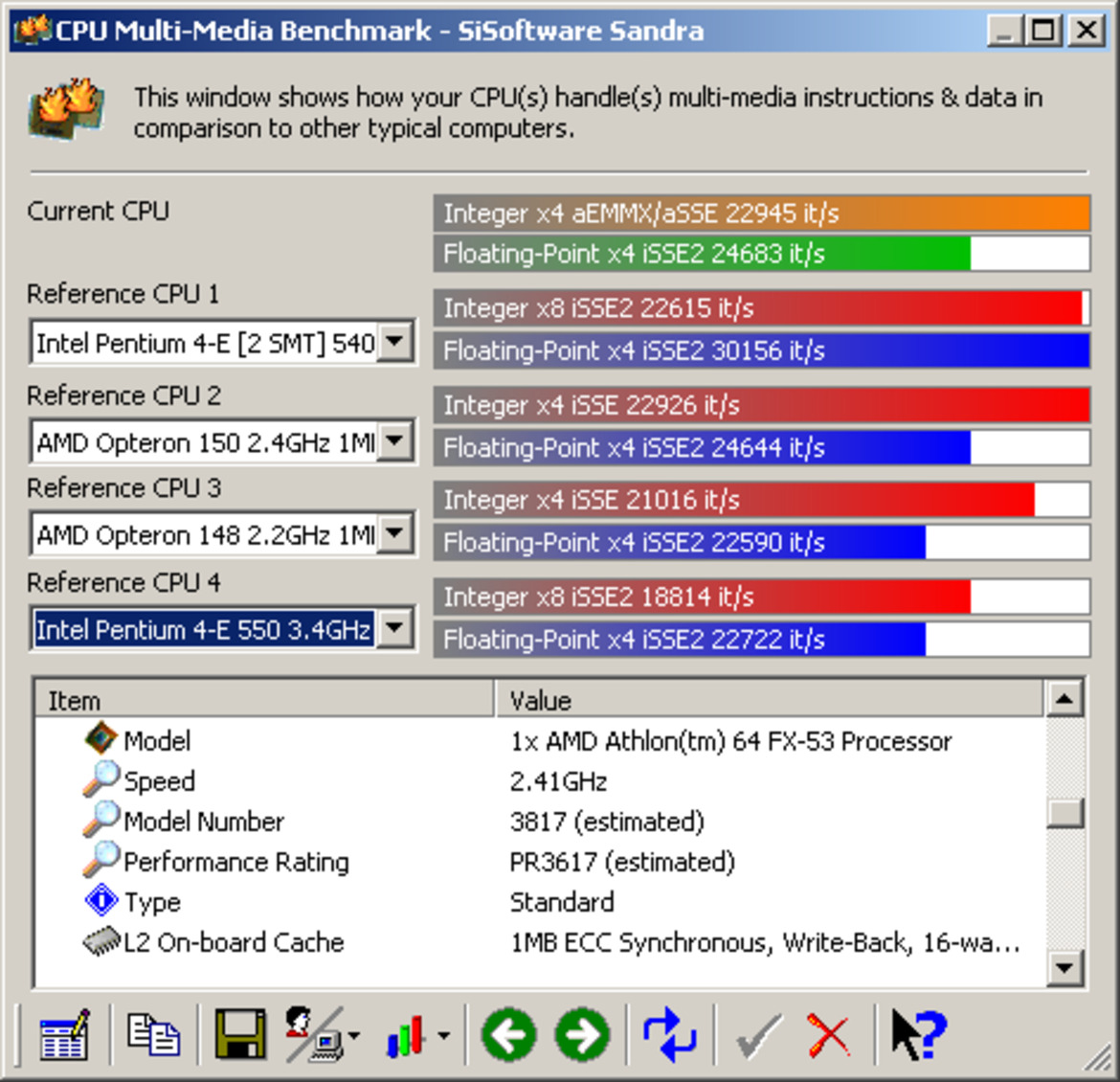Screen dimensions: 1120x1082
Task: Click the 2.41GHz speed value
Action: (559, 781)
